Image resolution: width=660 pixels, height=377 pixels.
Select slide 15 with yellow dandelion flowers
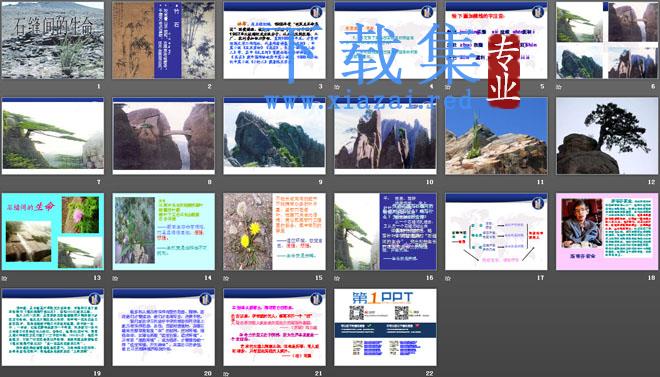pyautogui.click(x=274, y=231)
